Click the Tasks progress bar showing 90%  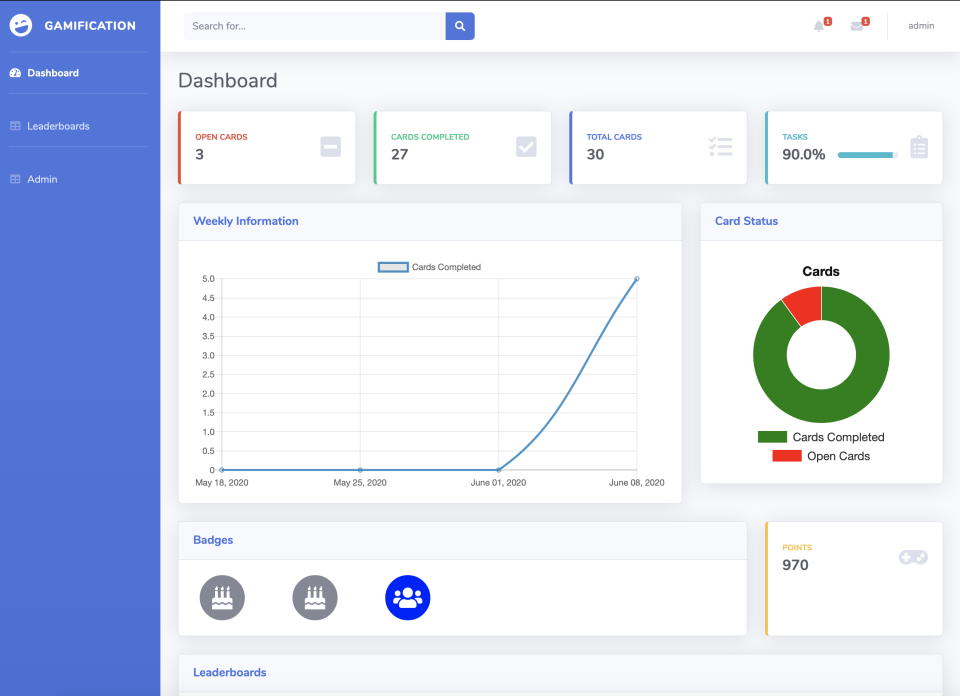click(866, 155)
